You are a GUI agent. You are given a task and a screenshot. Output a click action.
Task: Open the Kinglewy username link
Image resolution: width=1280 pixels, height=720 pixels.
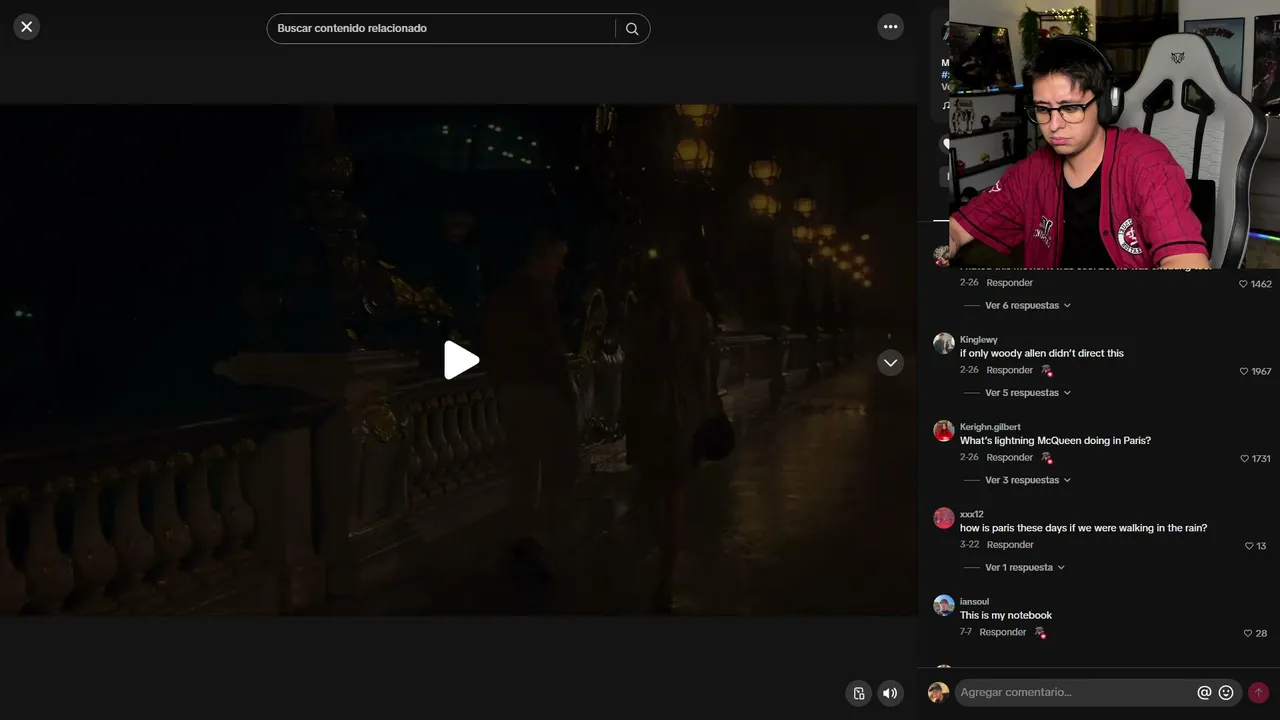pos(979,340)
